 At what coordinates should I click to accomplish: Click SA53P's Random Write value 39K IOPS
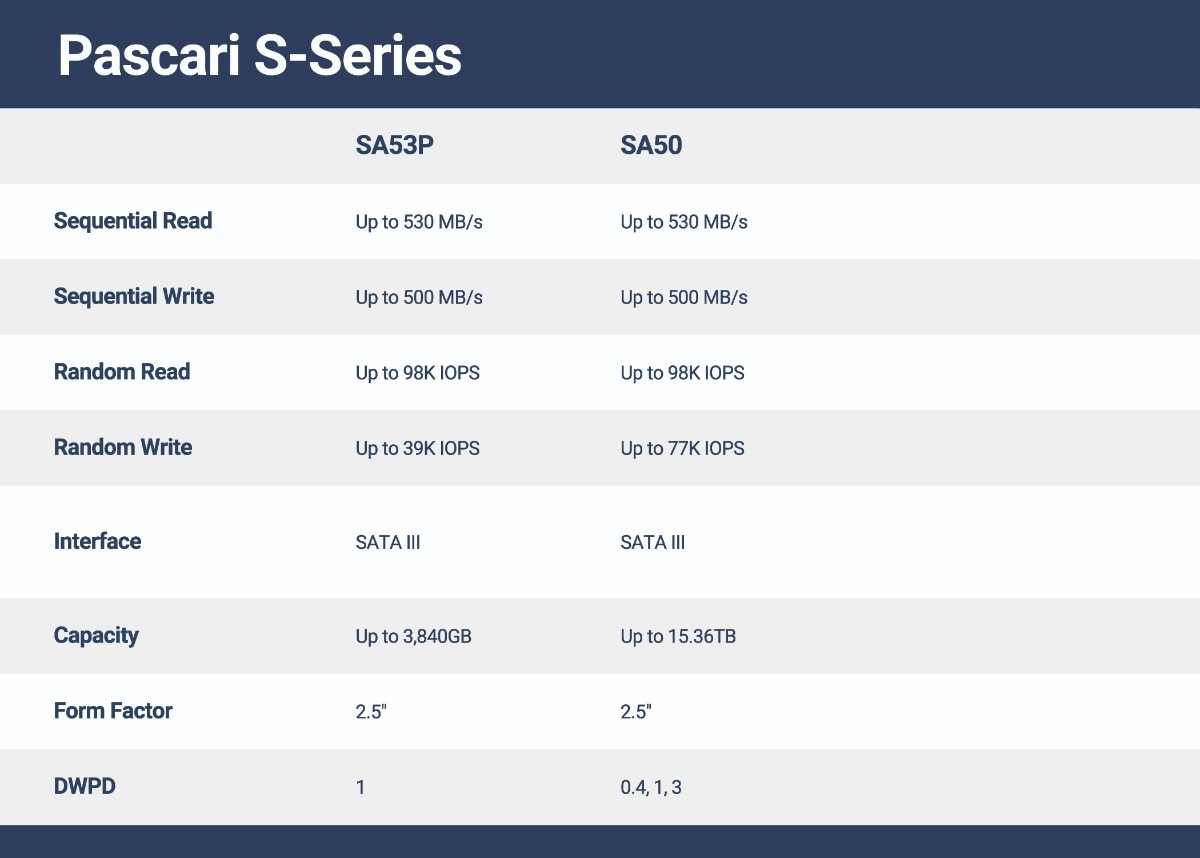(418, 448)
